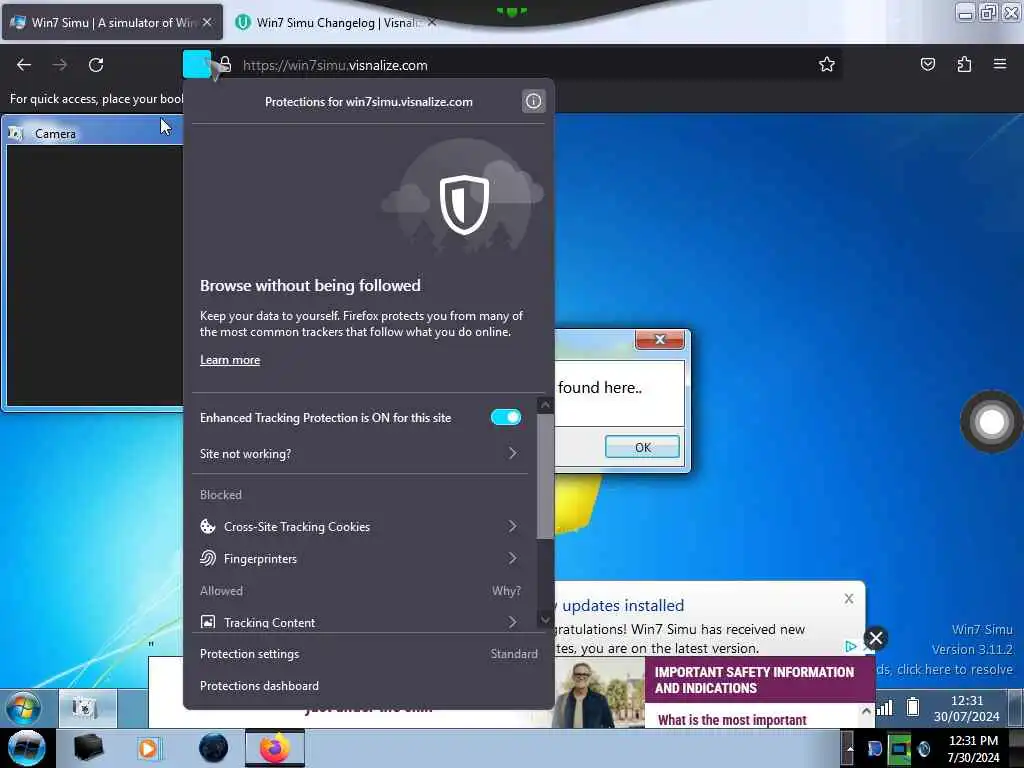Click the camera app in simulated taskbar
1024x768 pixels.
point(88,708)
